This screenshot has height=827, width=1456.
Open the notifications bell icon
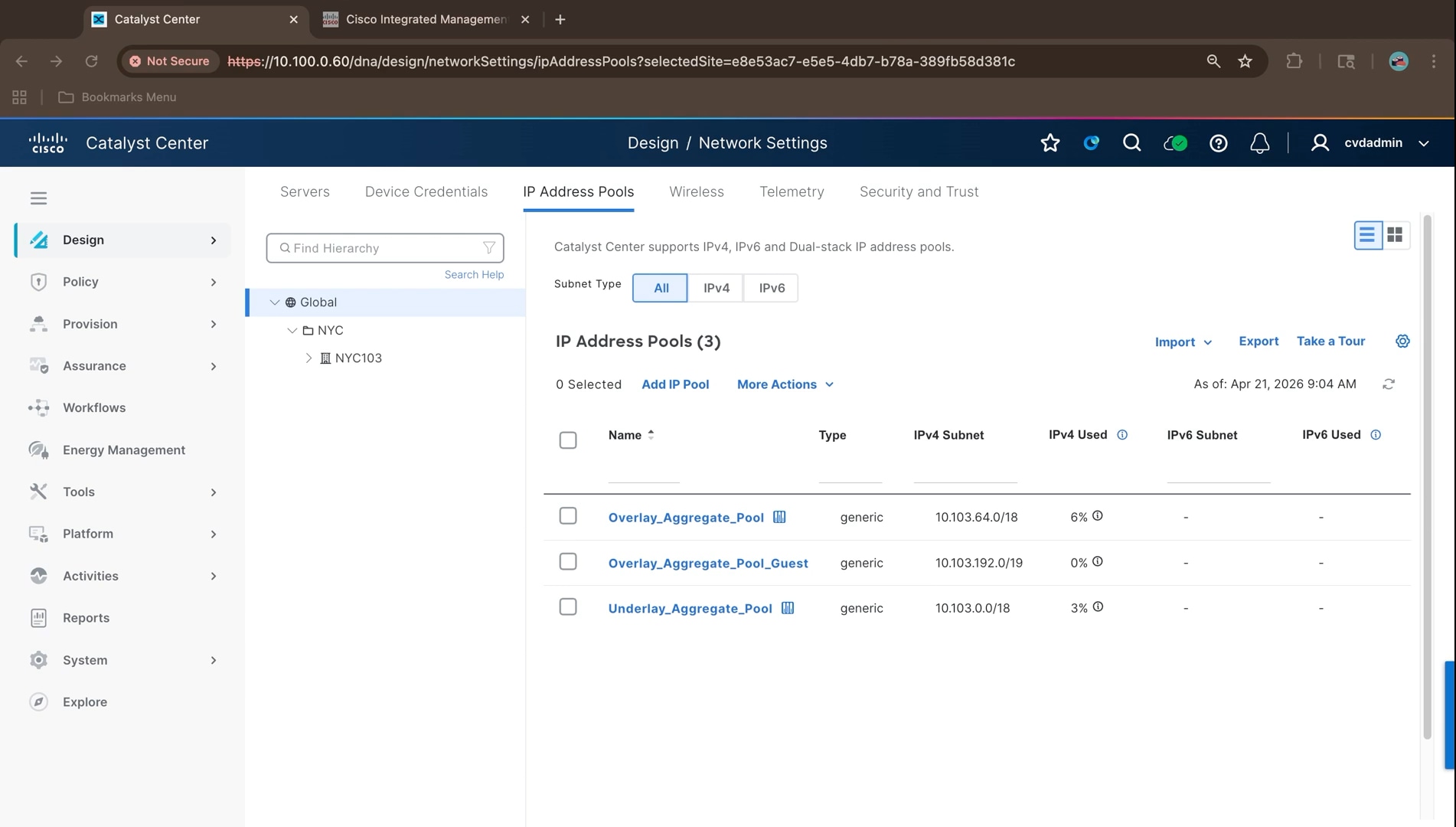[1259, 143]
